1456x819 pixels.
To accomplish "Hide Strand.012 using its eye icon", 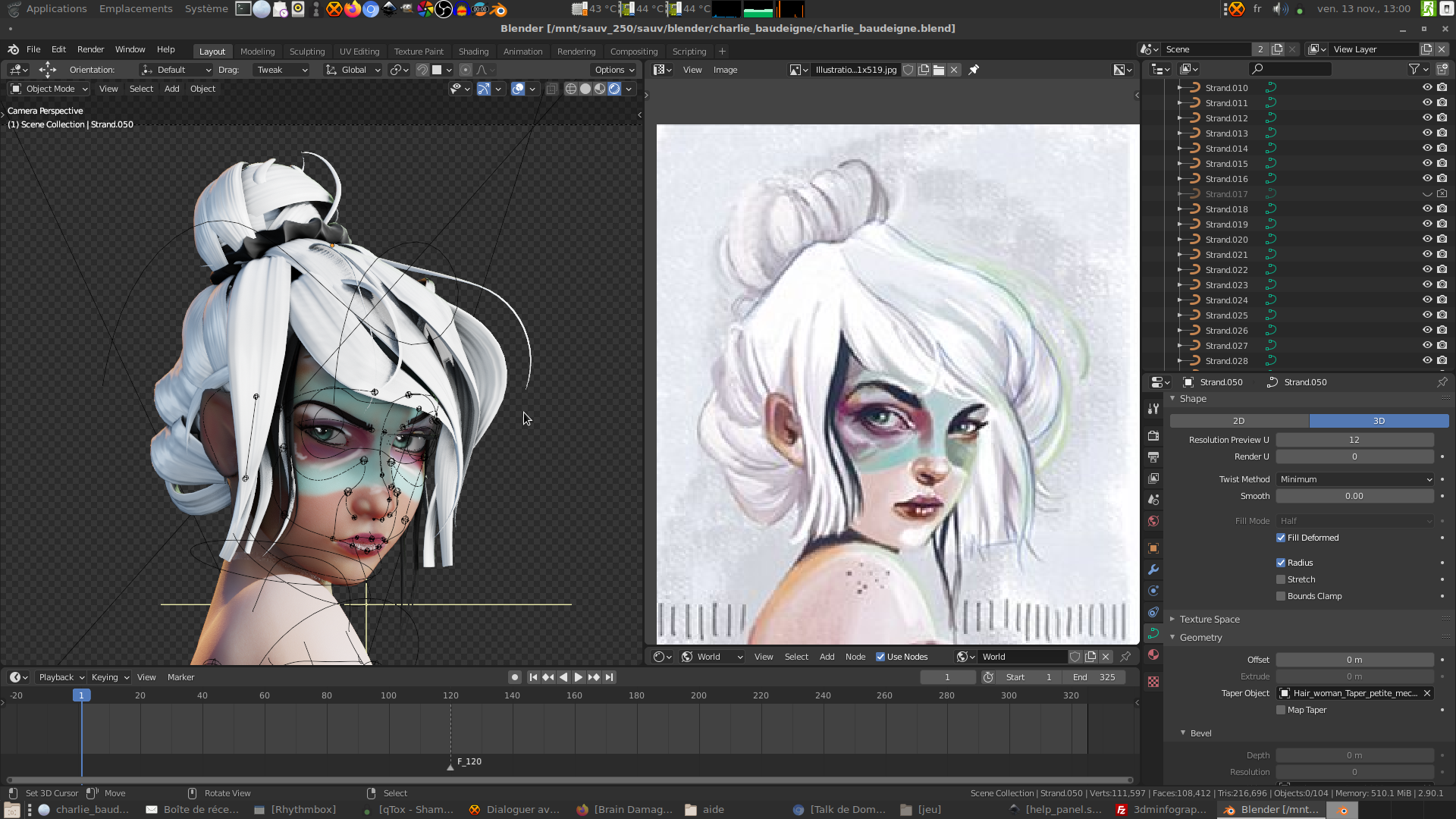I will tap(1427, 118).
